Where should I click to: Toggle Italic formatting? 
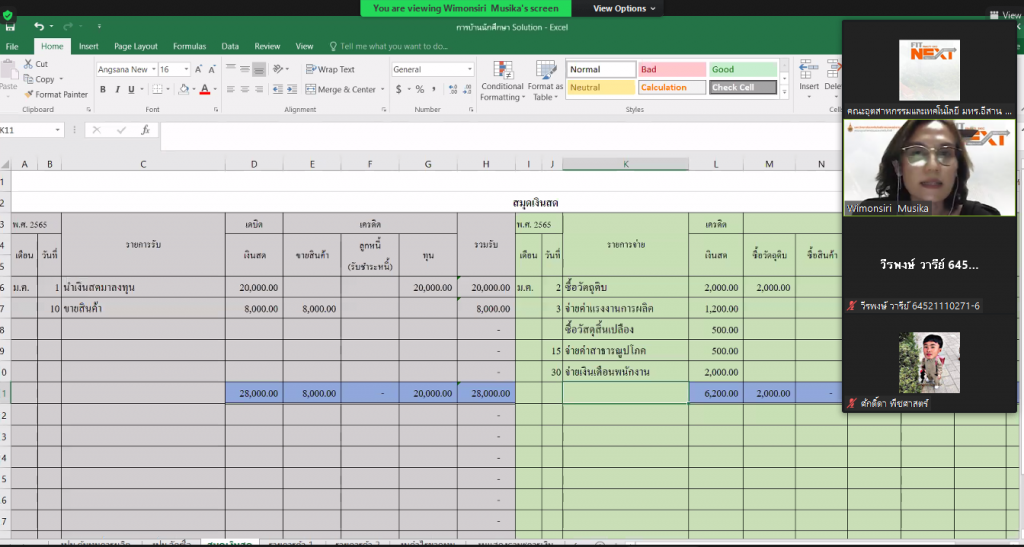tap(117, 90)
